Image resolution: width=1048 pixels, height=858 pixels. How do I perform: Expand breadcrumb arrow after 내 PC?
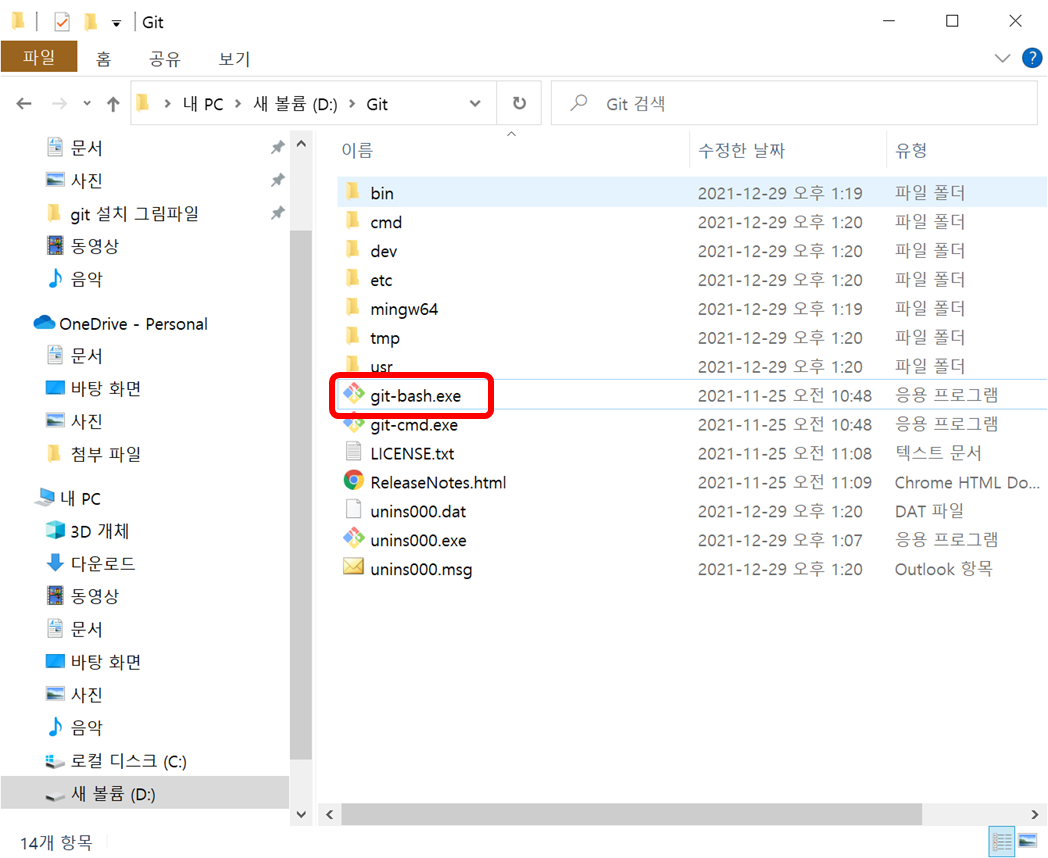pos(238,104)
